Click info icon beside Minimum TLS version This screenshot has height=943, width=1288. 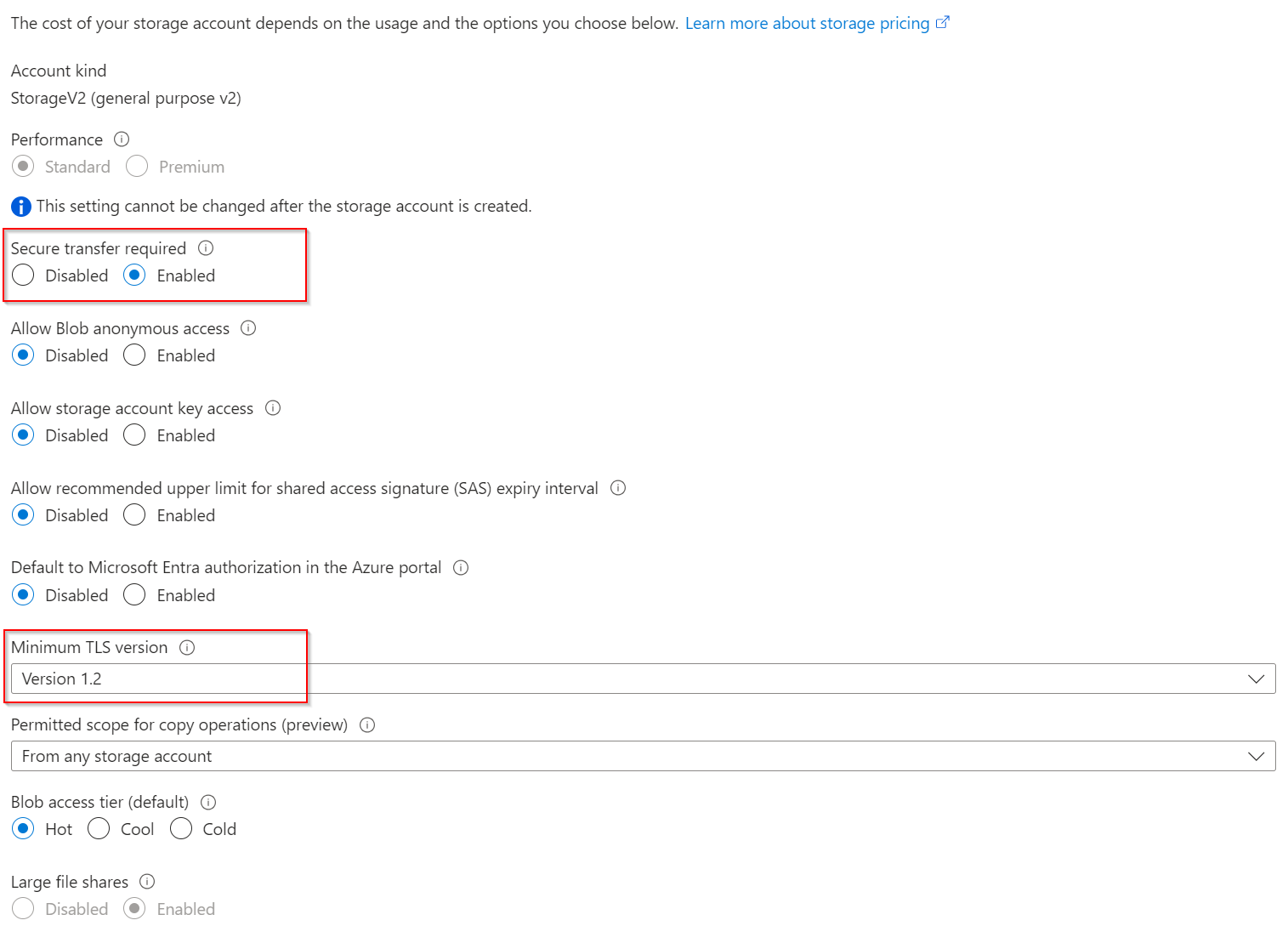[x=187, y=648]
